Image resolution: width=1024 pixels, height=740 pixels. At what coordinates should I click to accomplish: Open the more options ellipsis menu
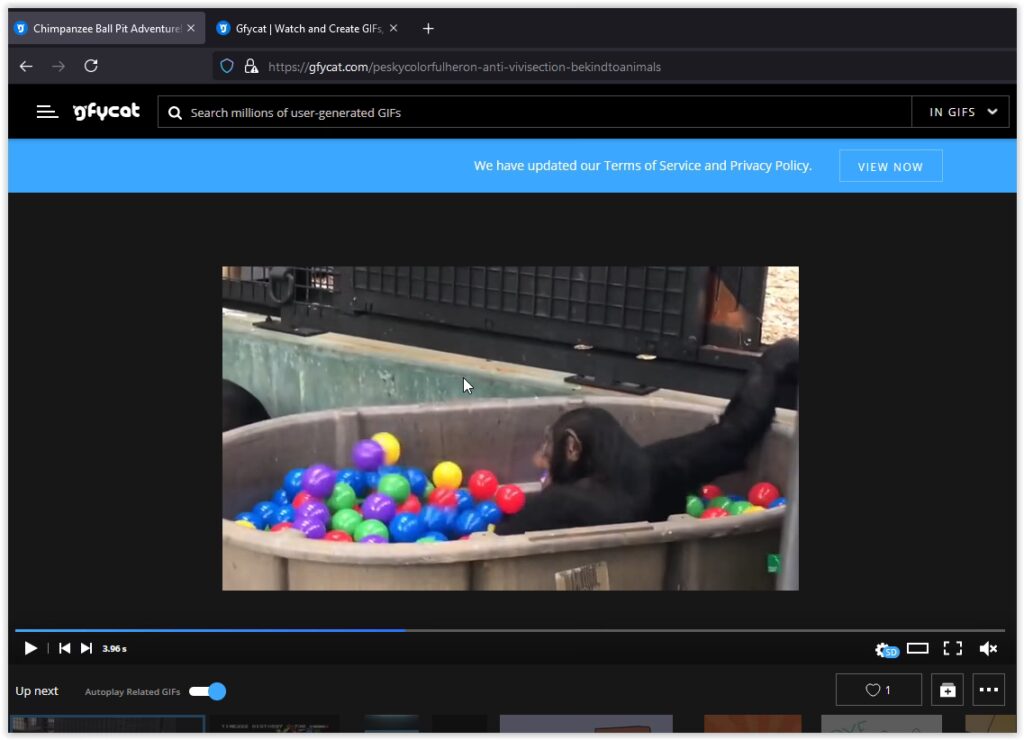(988, 690)
